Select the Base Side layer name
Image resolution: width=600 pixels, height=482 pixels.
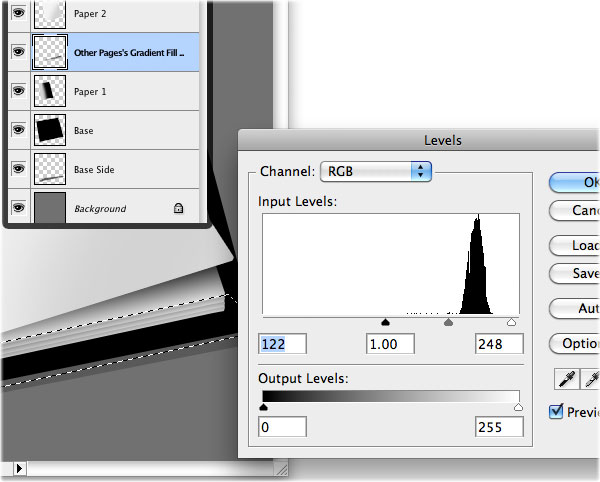[94, 169]
